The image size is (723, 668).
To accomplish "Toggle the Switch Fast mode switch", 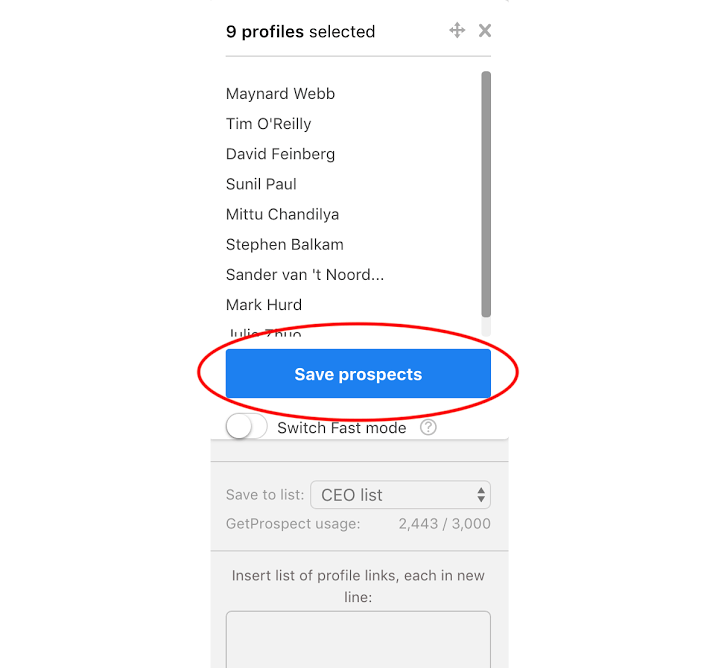I will point(247,426).
